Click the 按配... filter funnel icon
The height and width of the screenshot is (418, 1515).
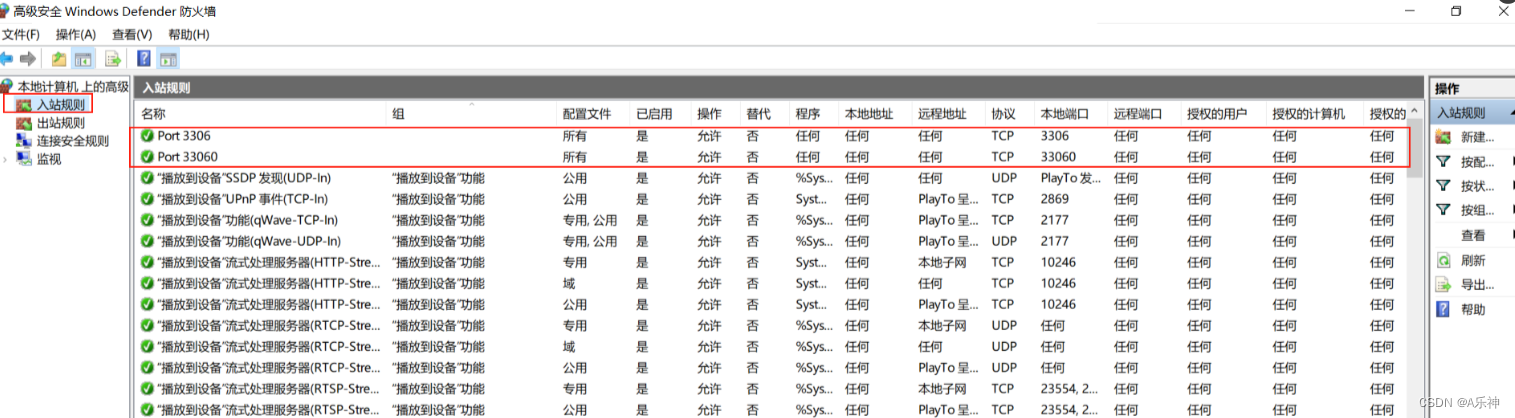(1443, 161)
